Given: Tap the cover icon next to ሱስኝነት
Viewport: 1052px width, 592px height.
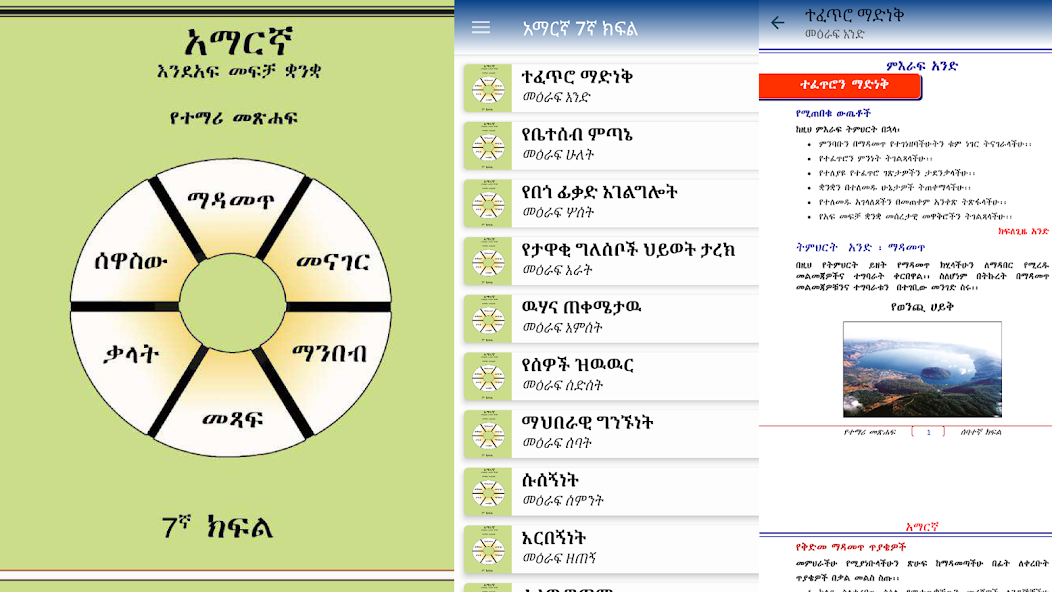Looking at the screenshot, I should [489, 490].
